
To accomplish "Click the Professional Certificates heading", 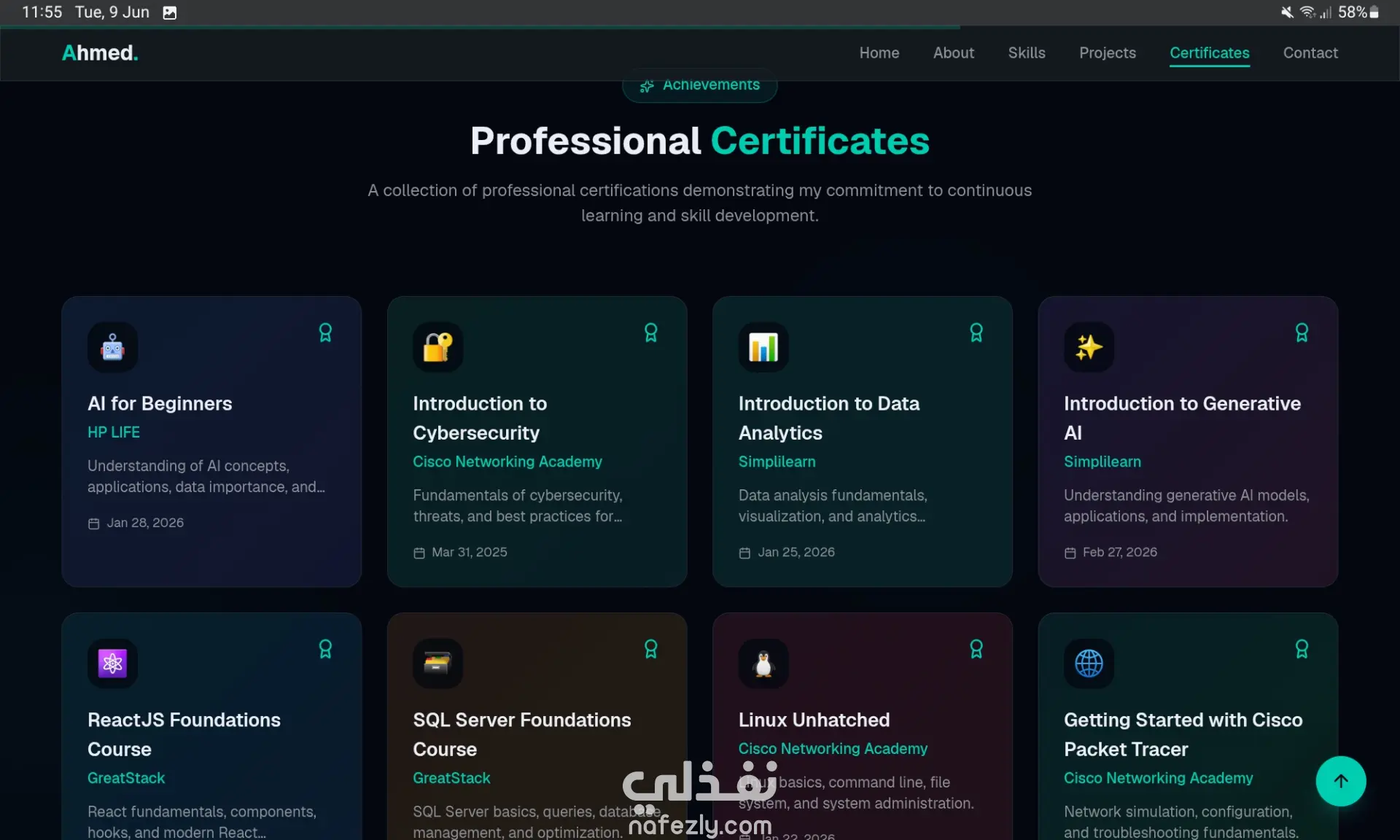I will click(x=700, y=141).
